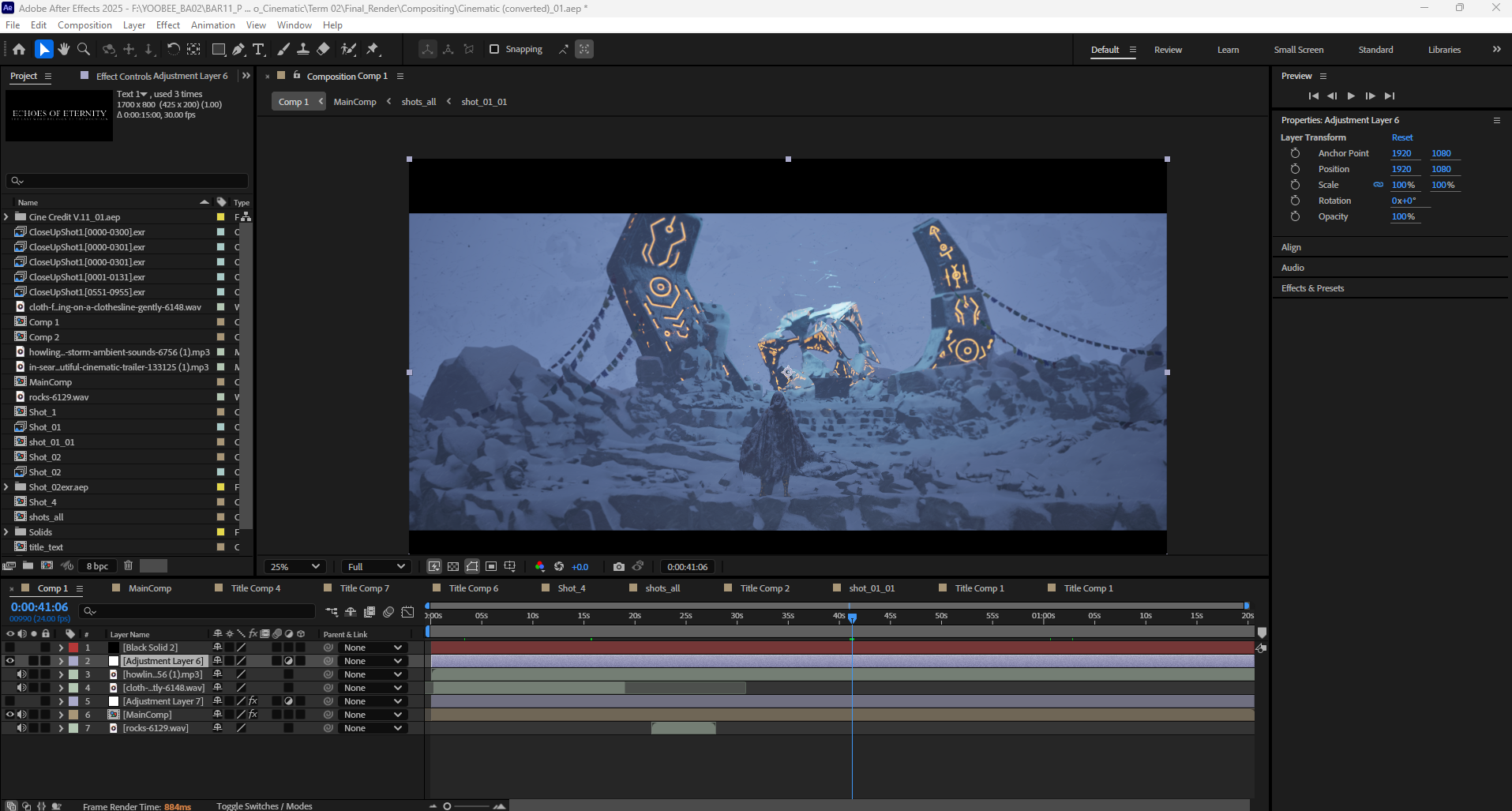Open the Animation menu

[213, 25]
